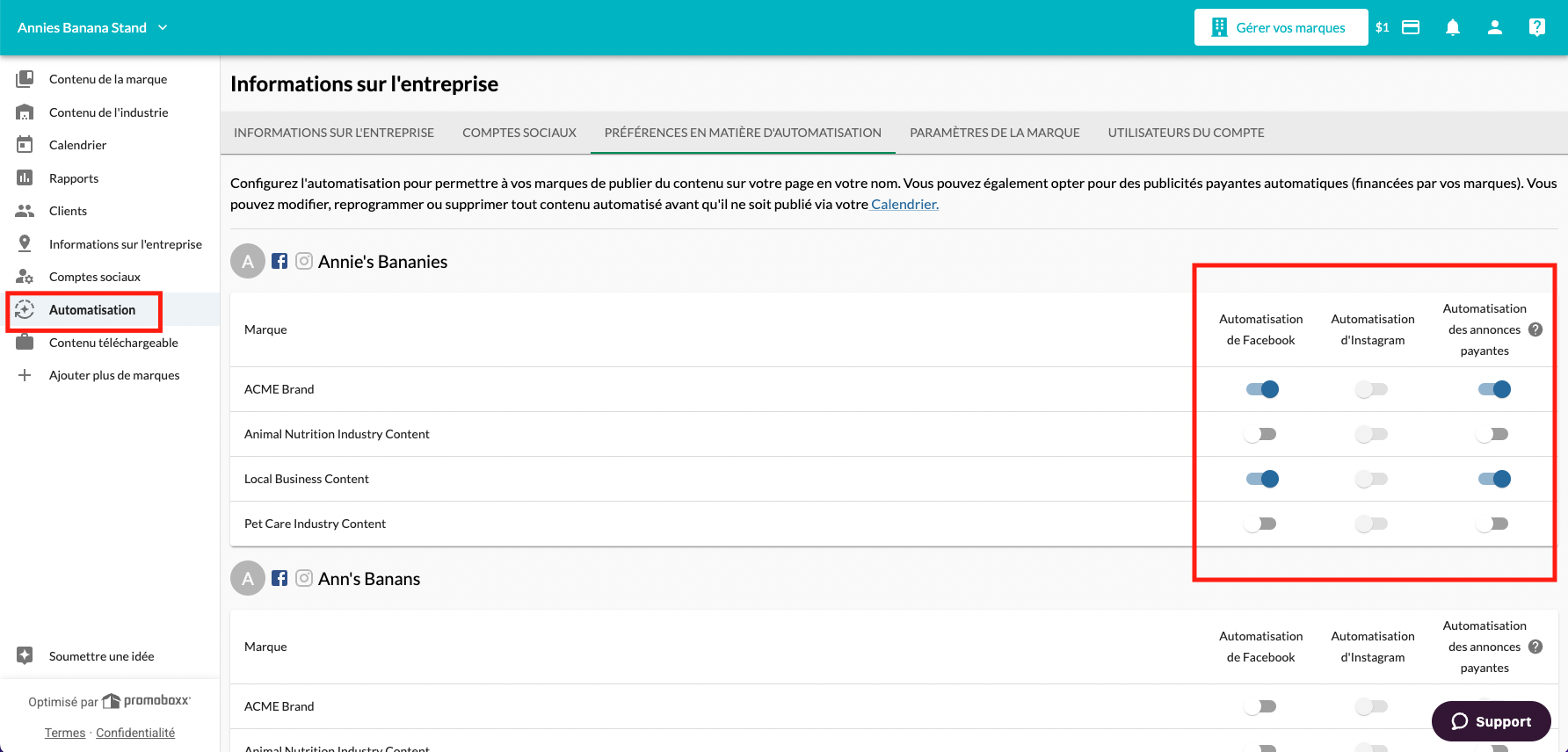Open the Termes link

click(x=65, y=733)
